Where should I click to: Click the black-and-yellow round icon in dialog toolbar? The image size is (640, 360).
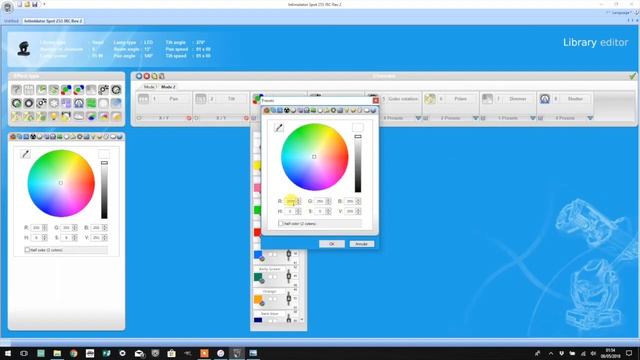(x=287, y=110)
